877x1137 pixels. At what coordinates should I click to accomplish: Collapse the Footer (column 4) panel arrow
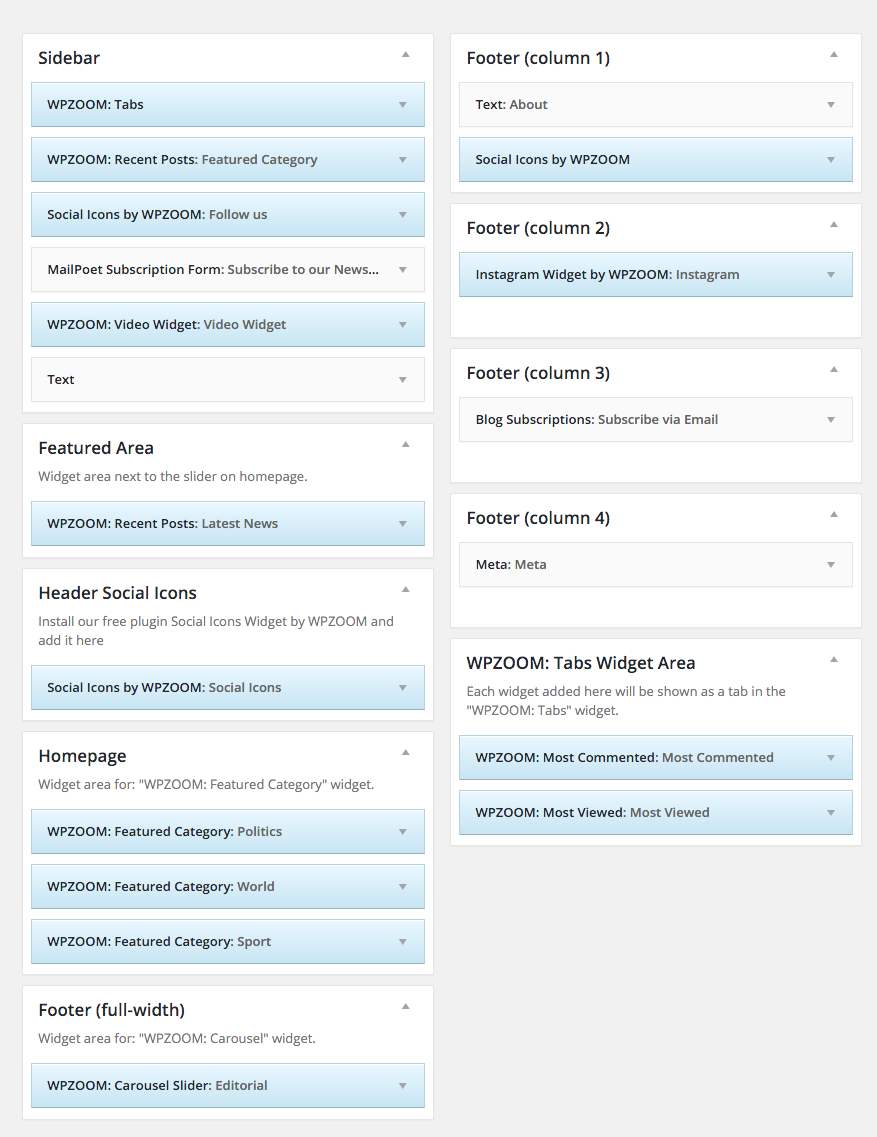(833, 515)
